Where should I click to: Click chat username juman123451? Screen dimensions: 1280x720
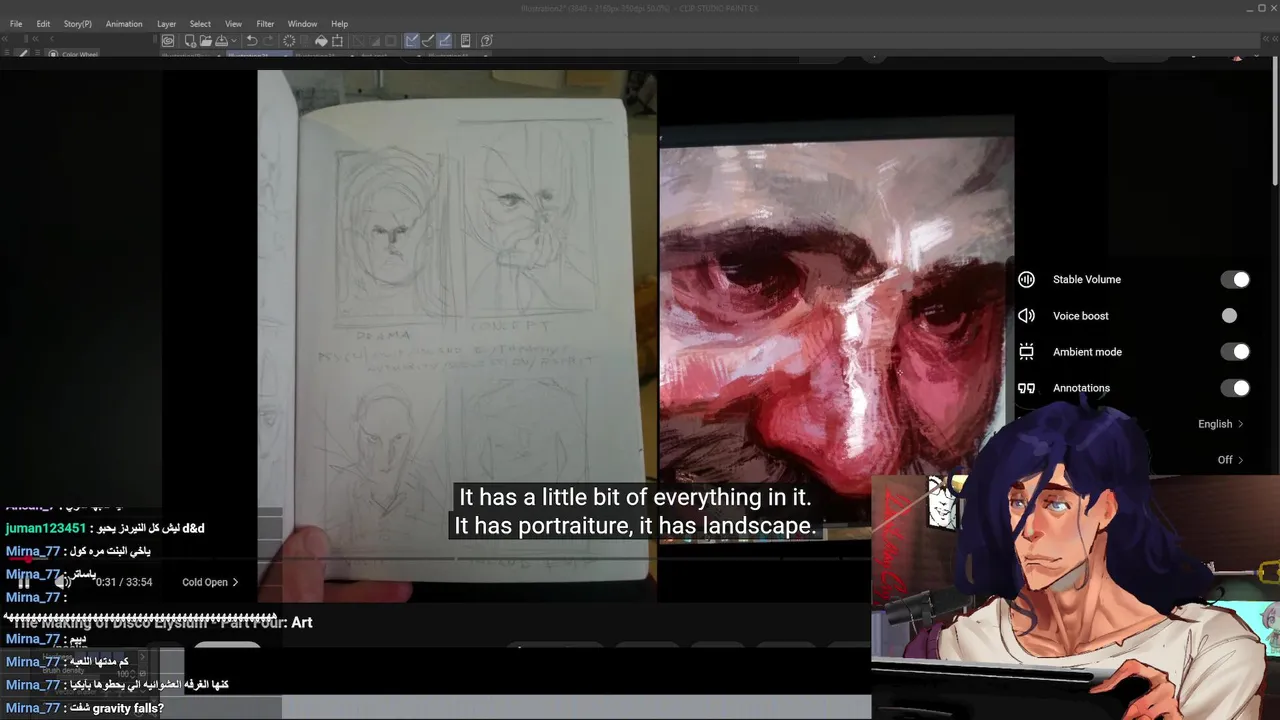[46, 528]
